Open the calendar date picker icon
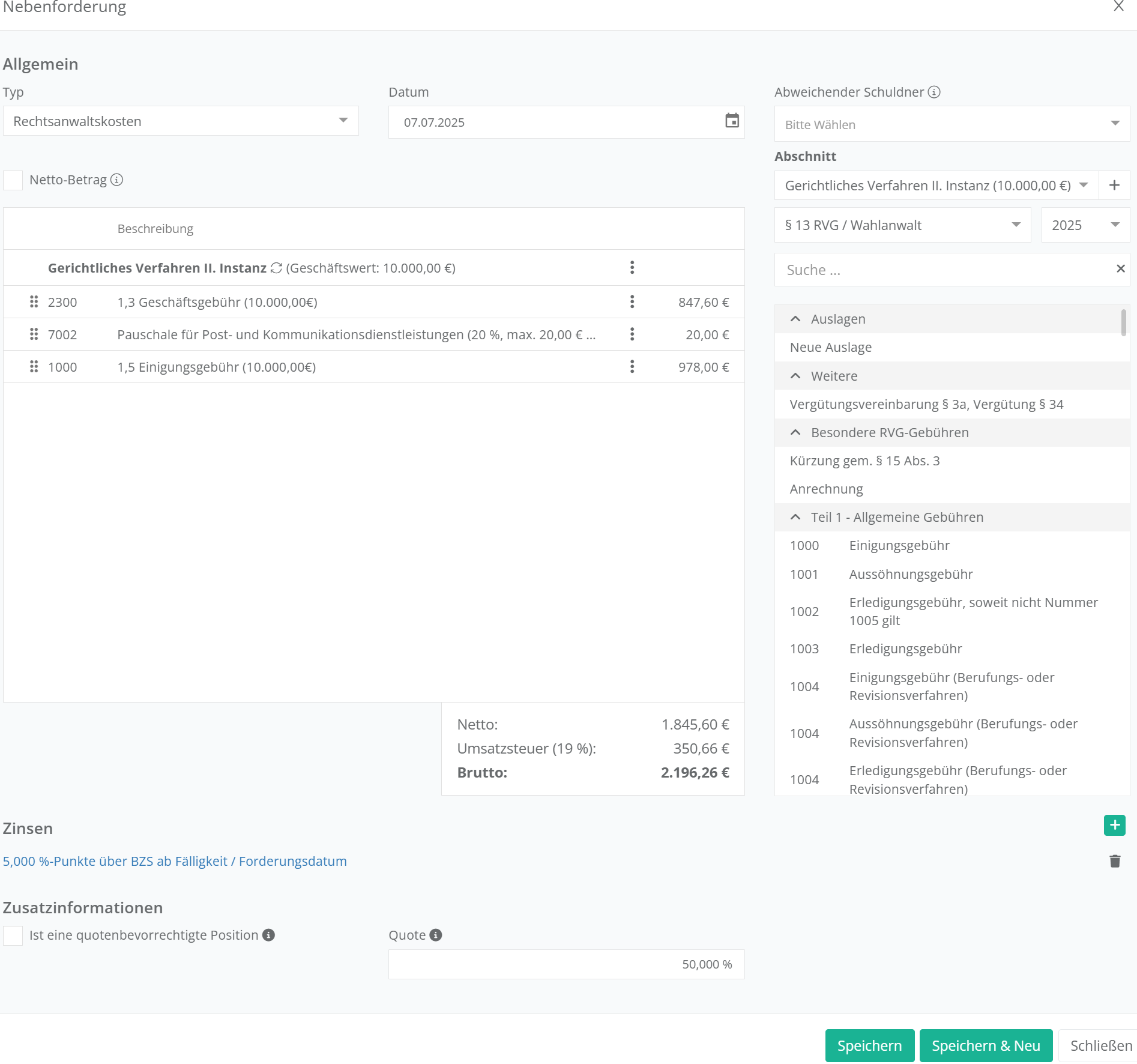 pos(731,121)
